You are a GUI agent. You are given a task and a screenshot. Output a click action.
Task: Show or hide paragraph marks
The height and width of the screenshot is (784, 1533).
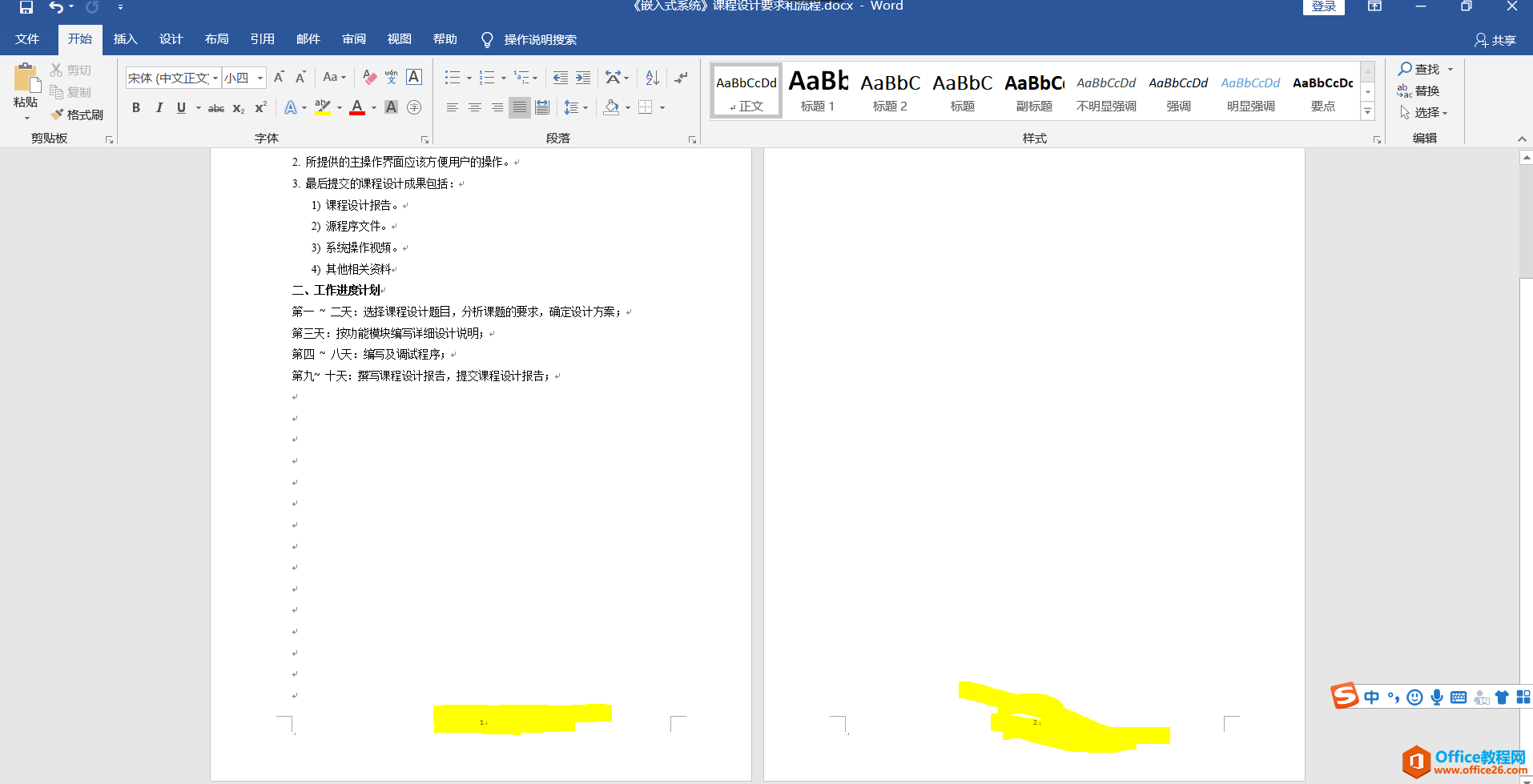pos(682,78)
